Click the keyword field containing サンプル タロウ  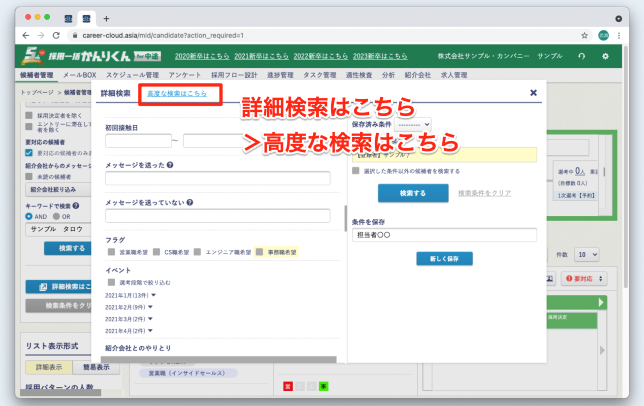point(58,229)
